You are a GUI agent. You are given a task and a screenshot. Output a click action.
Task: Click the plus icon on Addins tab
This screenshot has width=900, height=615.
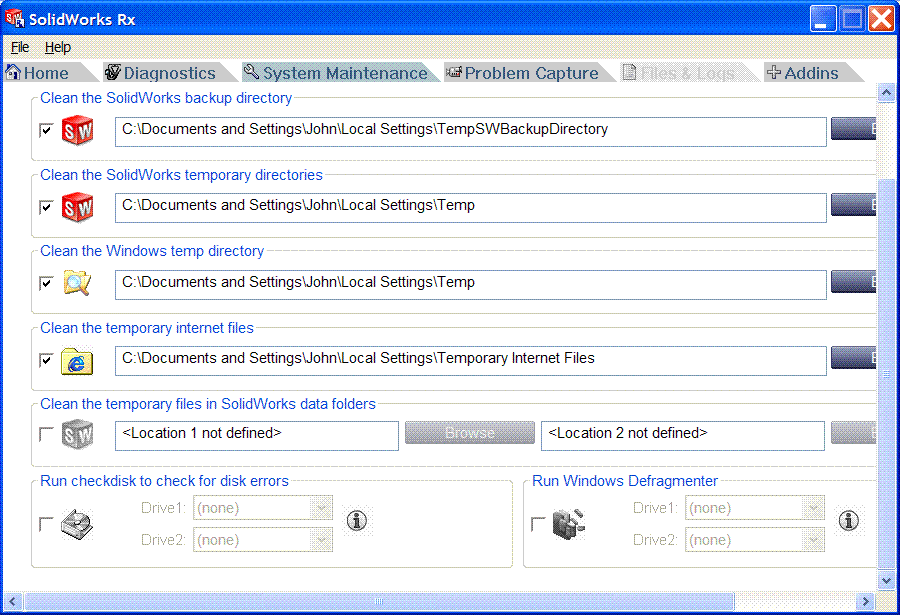tap(774, 72)
